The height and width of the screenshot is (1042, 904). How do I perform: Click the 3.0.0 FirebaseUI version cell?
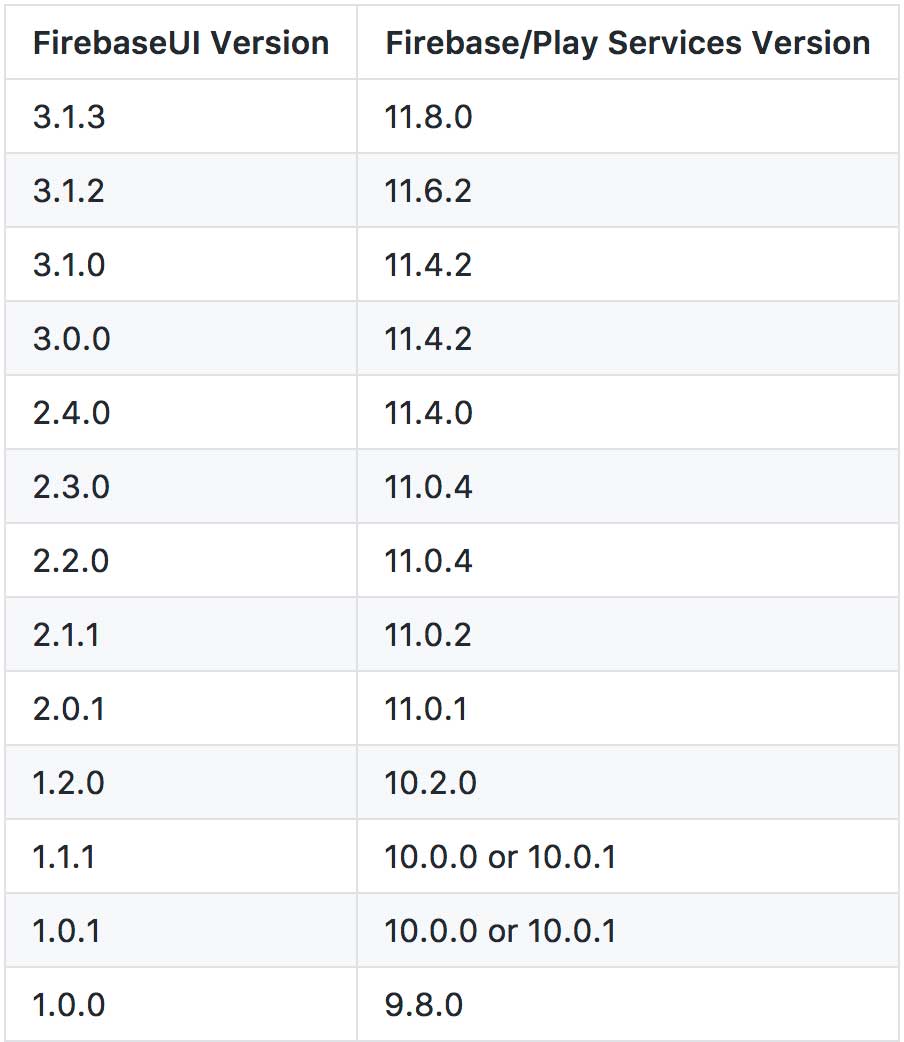click(x=71, y=339)
